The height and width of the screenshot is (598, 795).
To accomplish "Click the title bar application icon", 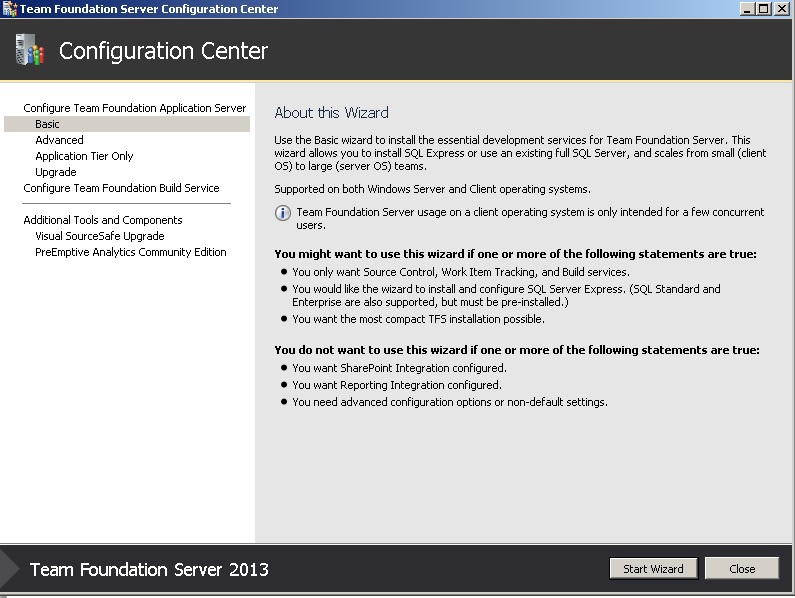I will click(10, 9).
